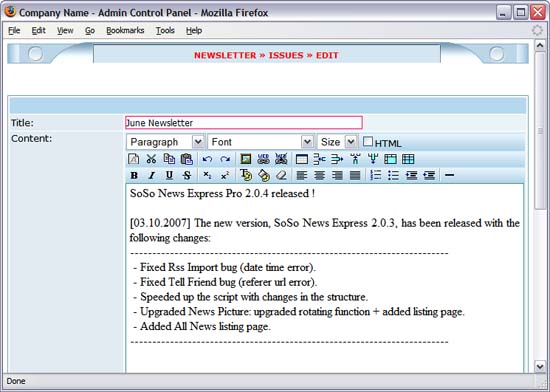Screen dimensions: 550x392
Task: Click the text 'Added All News listing page.'
Action: point(206,326)
